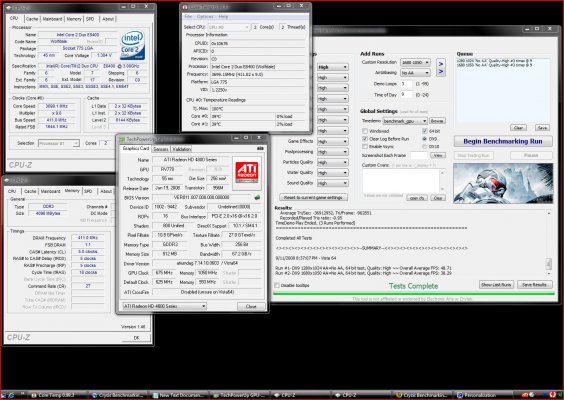Switch to TechPowerUp GPU-Z taskbar item
This screenshot has height=400, width=564.
point(240,395)
